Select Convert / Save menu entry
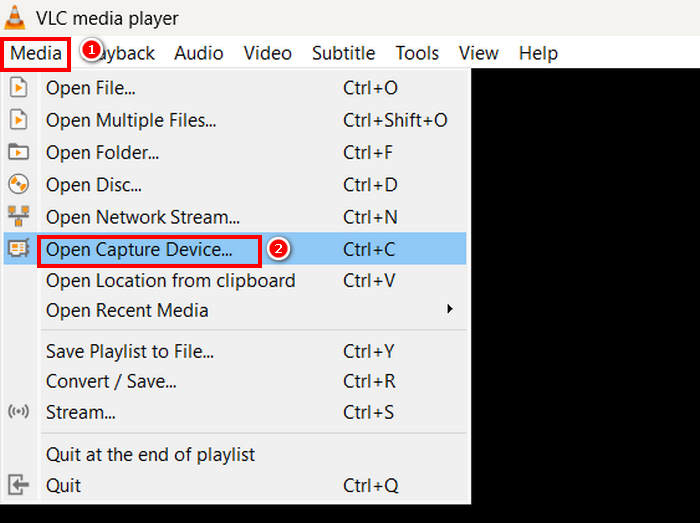Viewport: 700px width, 523px height. coord(111,381)
